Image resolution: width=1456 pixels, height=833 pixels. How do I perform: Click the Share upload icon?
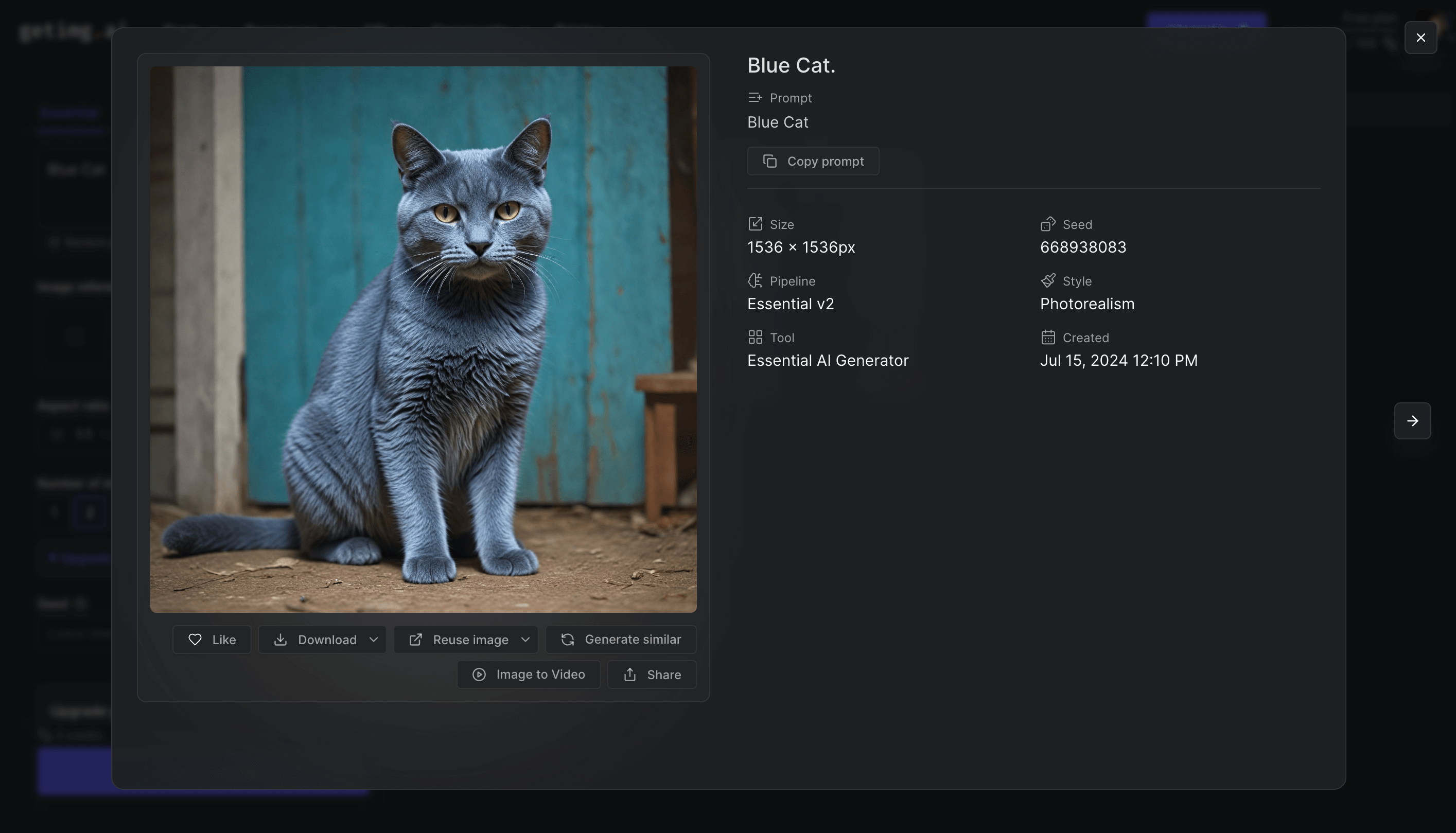(x=630, y=675)
